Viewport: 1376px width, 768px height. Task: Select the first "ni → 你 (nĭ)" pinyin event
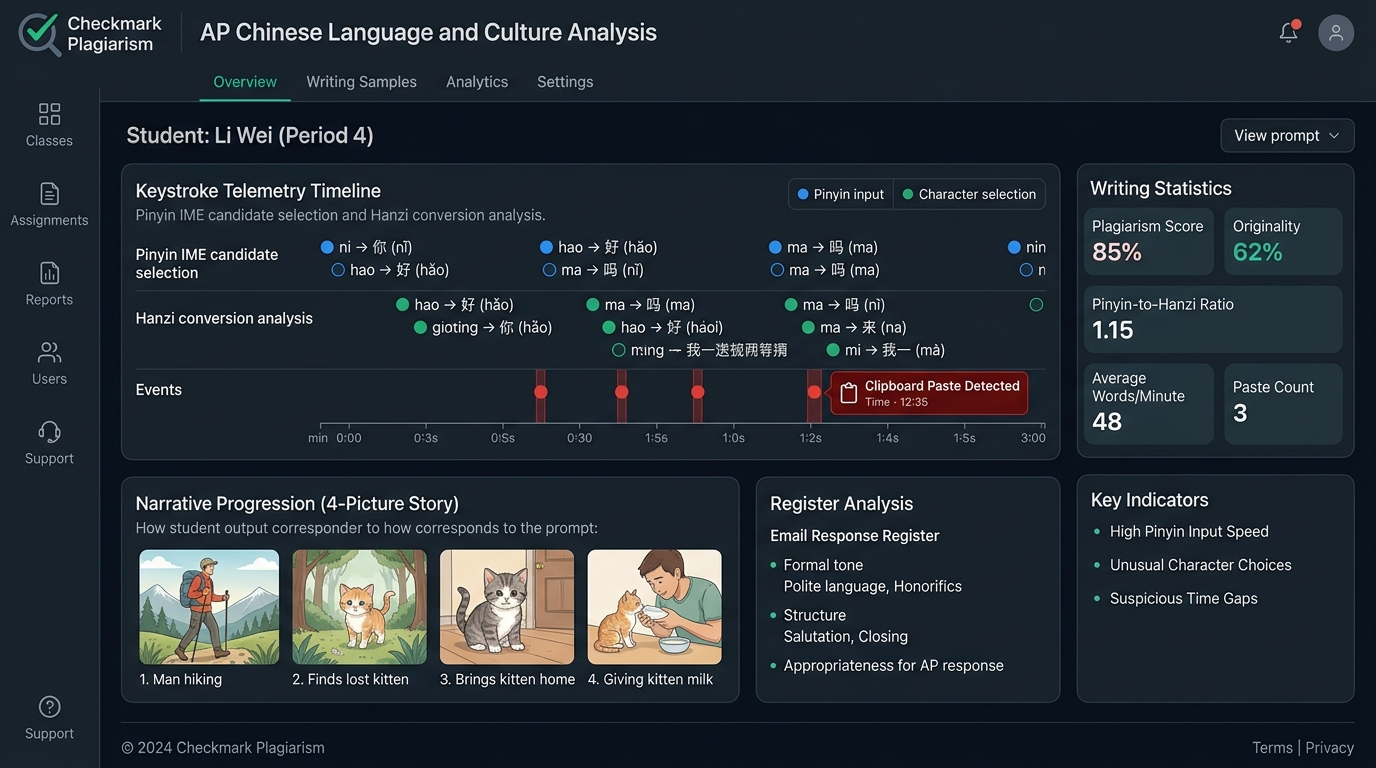367,247
